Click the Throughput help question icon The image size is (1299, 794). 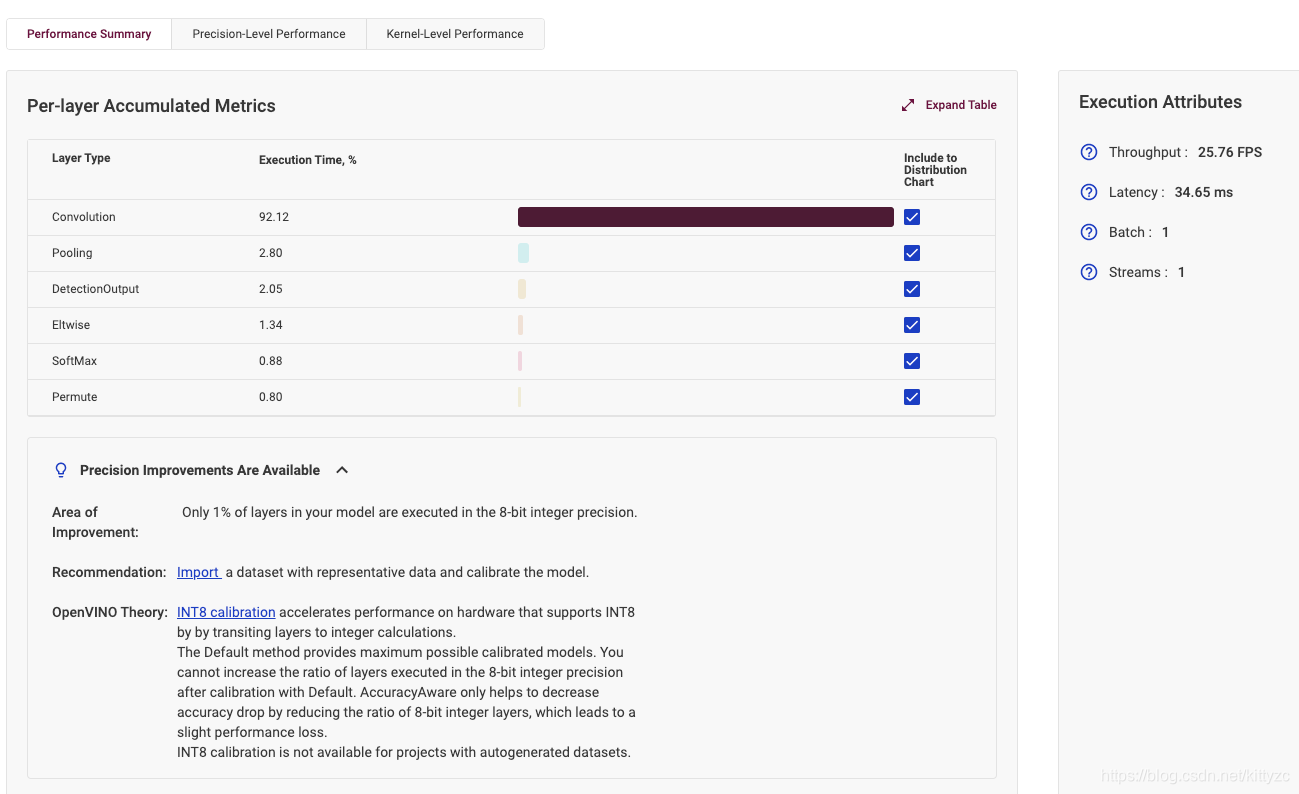1089,152
